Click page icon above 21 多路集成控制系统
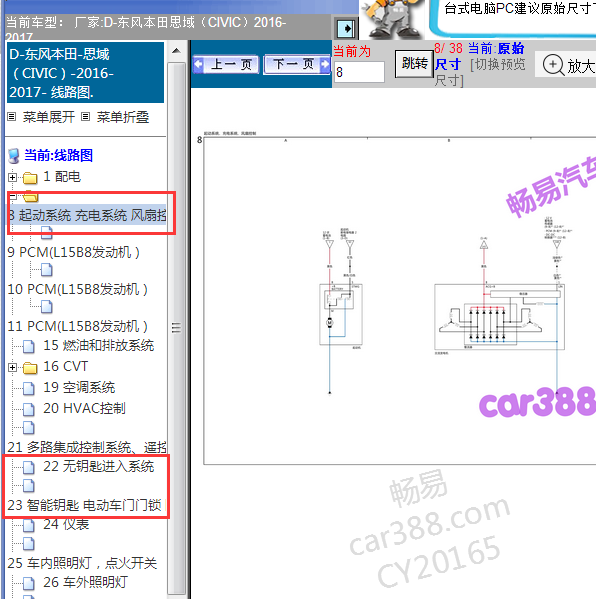Image resolution: width=596 pixels, height=599 pixels. 29,428
